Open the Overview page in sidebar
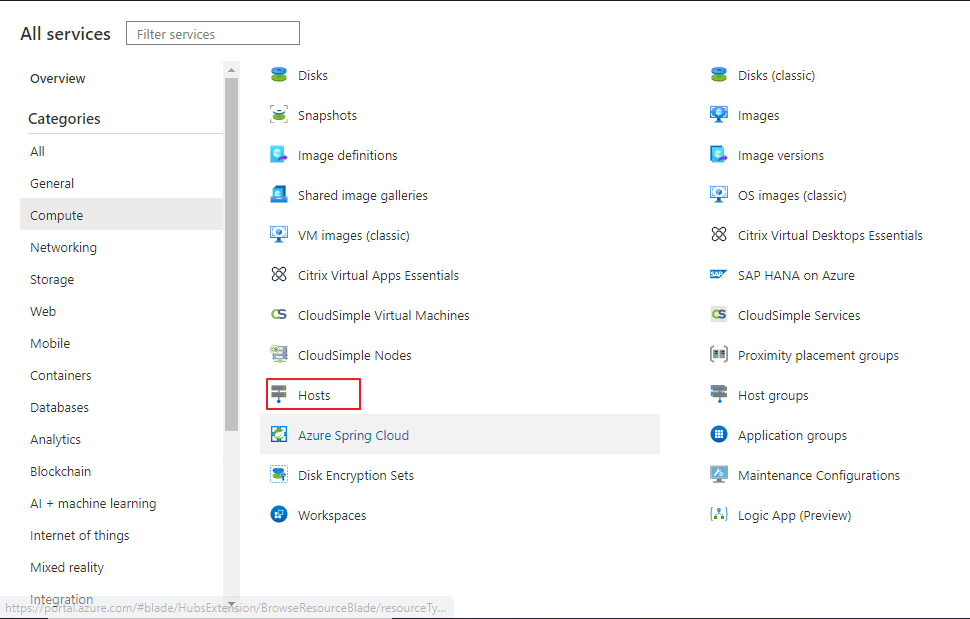Viewport: 970px width, 619px height. [x=58, y=79]
